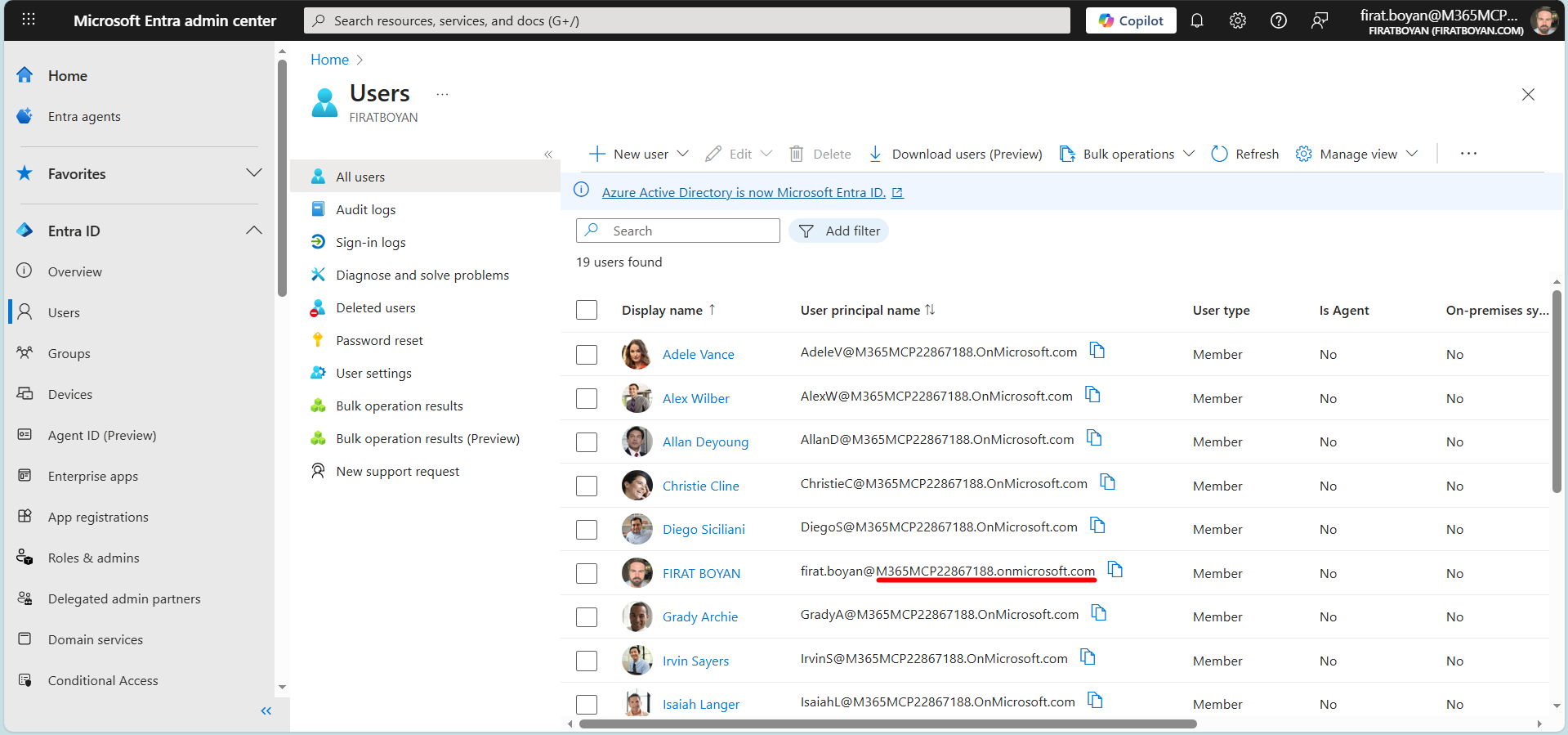Select the Allan Deyoung row checkbox
Viewport: 1568px width, 735px height.
pos(587,442)
